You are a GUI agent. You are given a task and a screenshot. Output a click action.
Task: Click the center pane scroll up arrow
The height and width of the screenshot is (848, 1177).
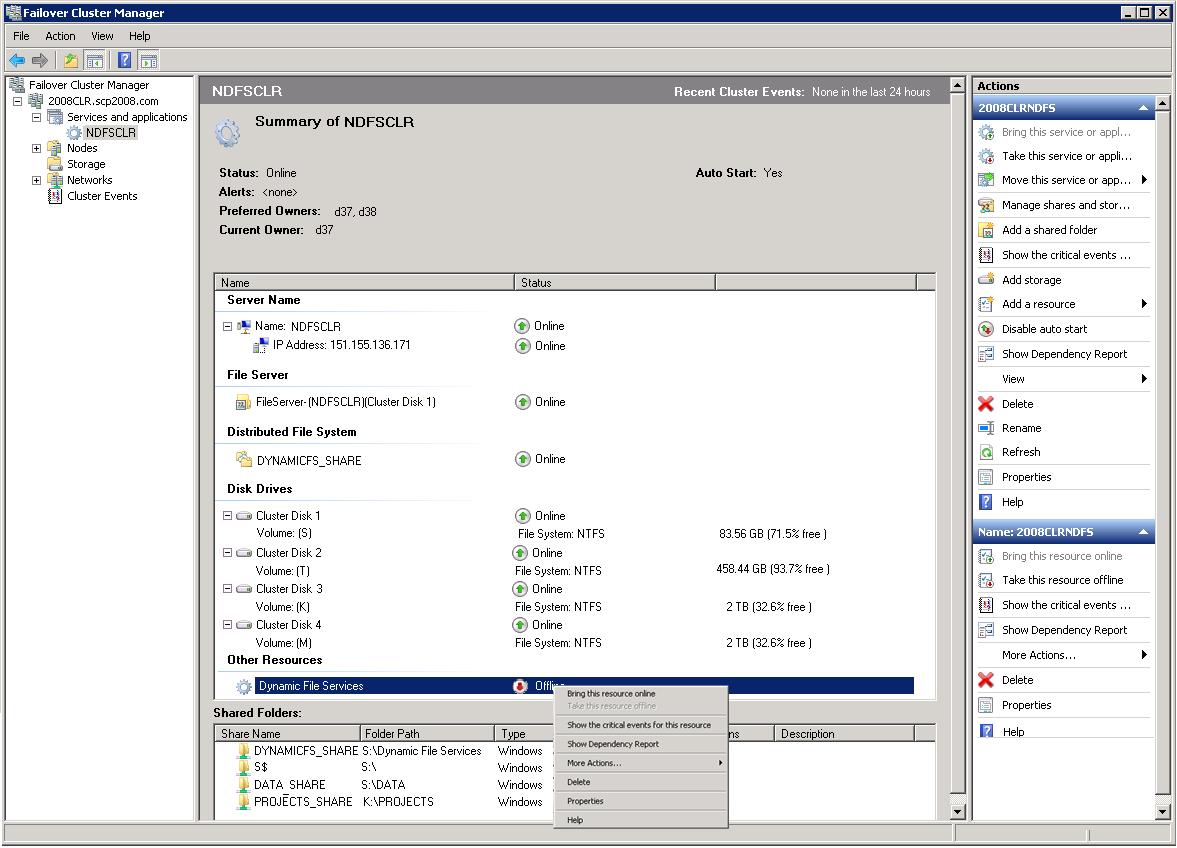coord(957,85)
